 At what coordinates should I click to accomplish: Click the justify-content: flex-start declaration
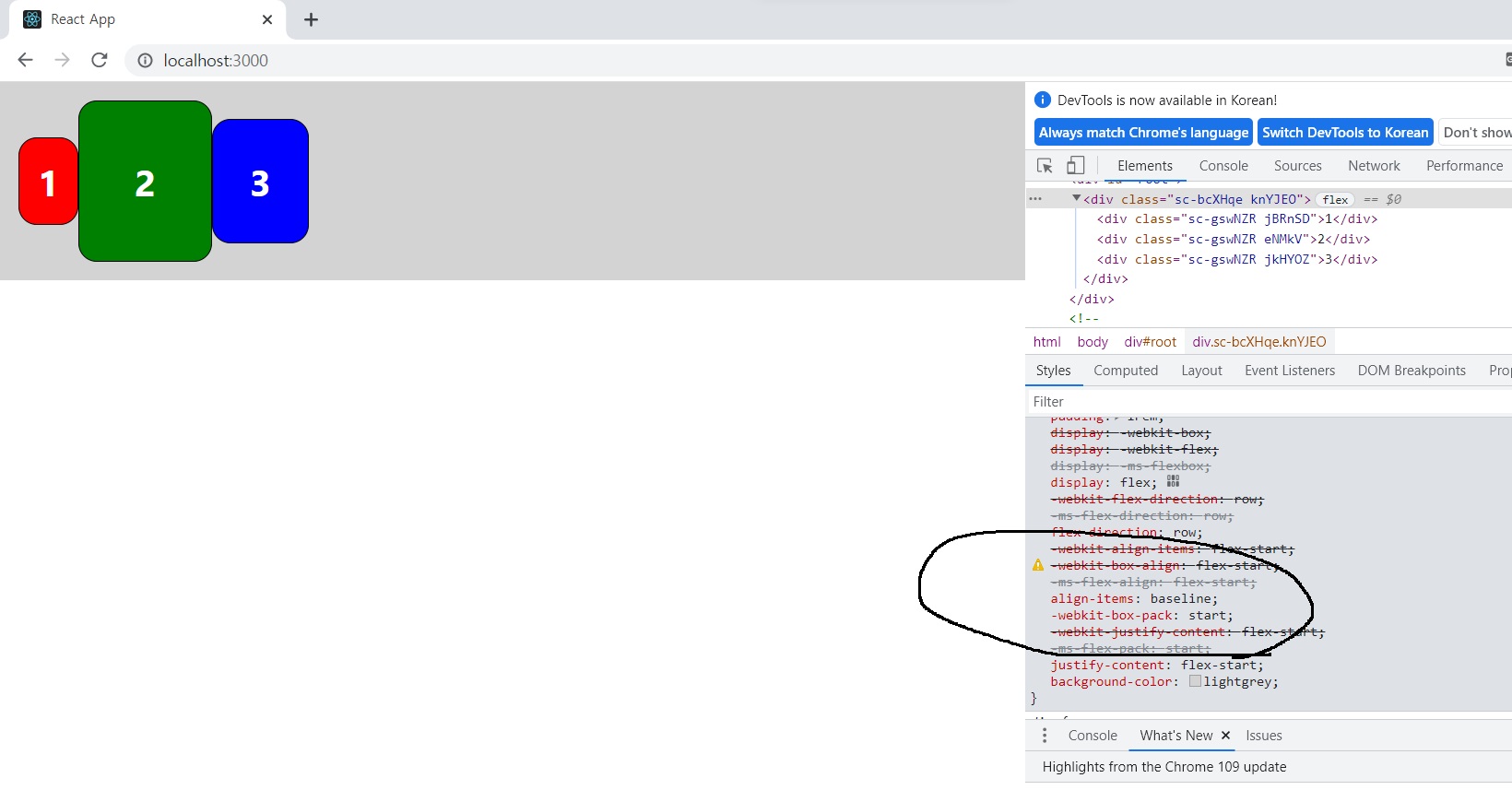(1157, 666)
